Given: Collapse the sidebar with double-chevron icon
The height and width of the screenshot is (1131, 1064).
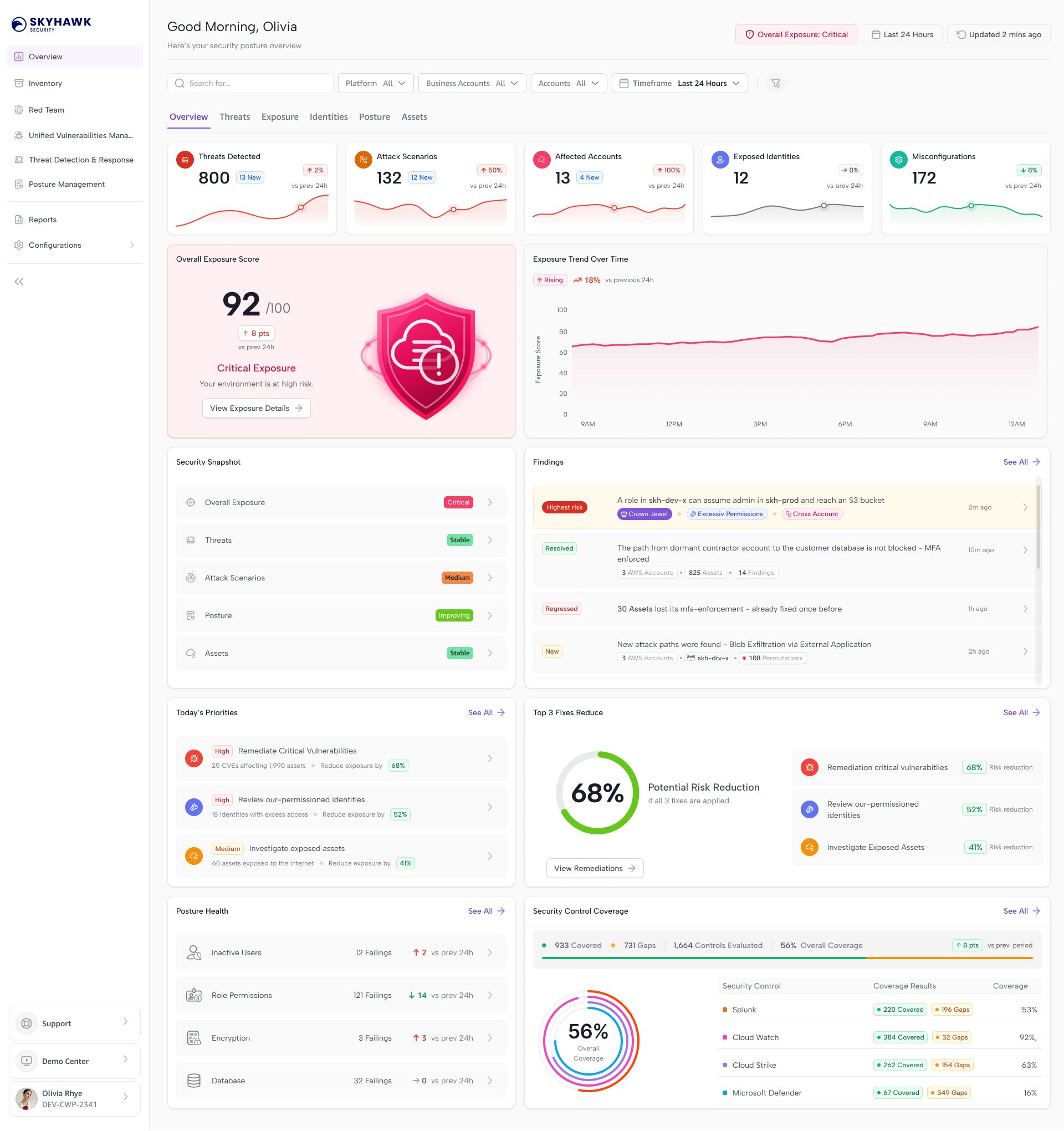Looking at the screenshot, I should pos(19,282).
